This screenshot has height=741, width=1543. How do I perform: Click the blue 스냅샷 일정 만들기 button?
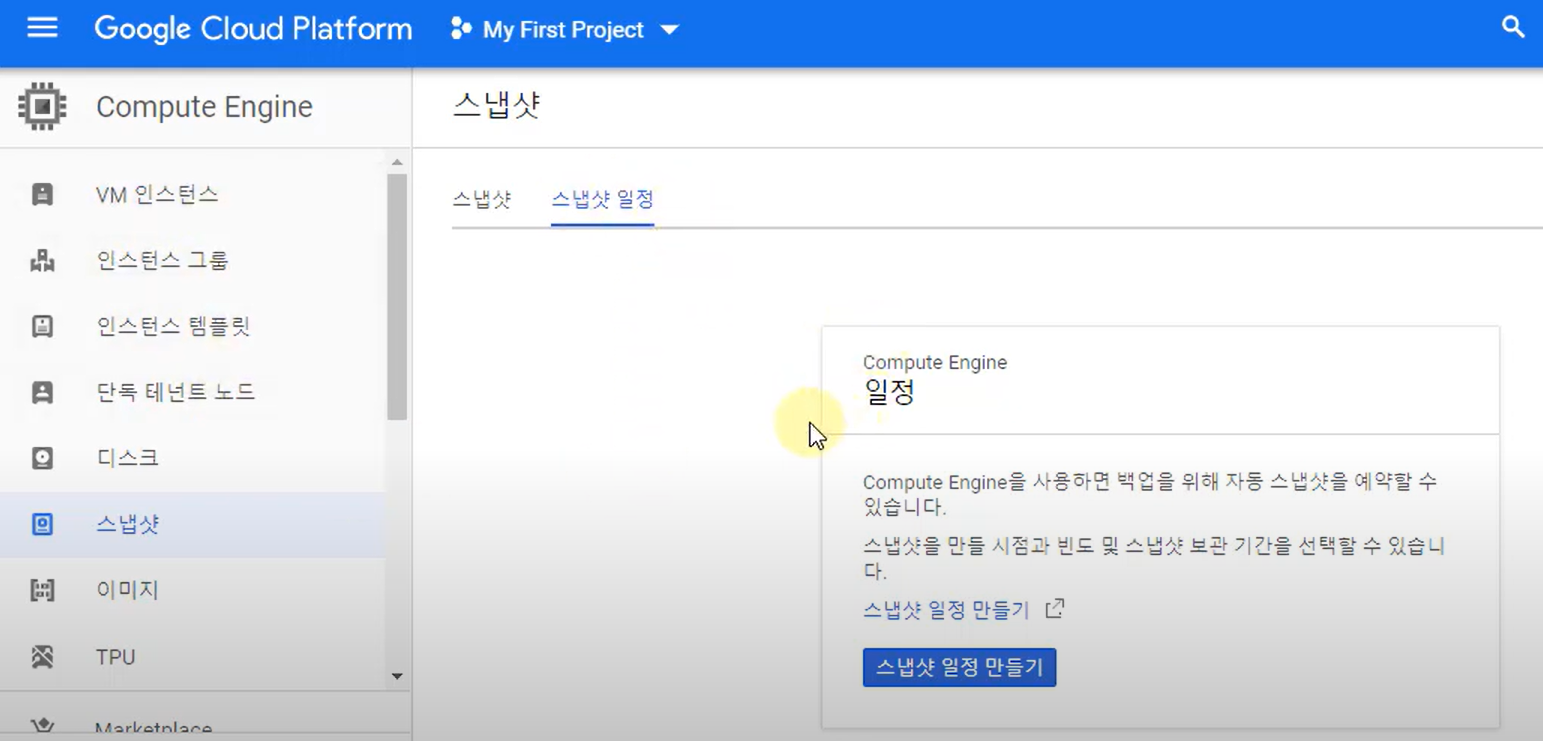pos(959,667)
